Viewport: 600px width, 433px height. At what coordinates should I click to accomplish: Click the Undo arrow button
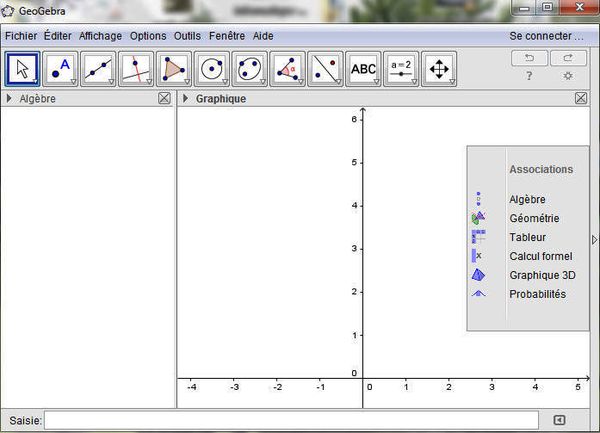click(x=529, y=58)
